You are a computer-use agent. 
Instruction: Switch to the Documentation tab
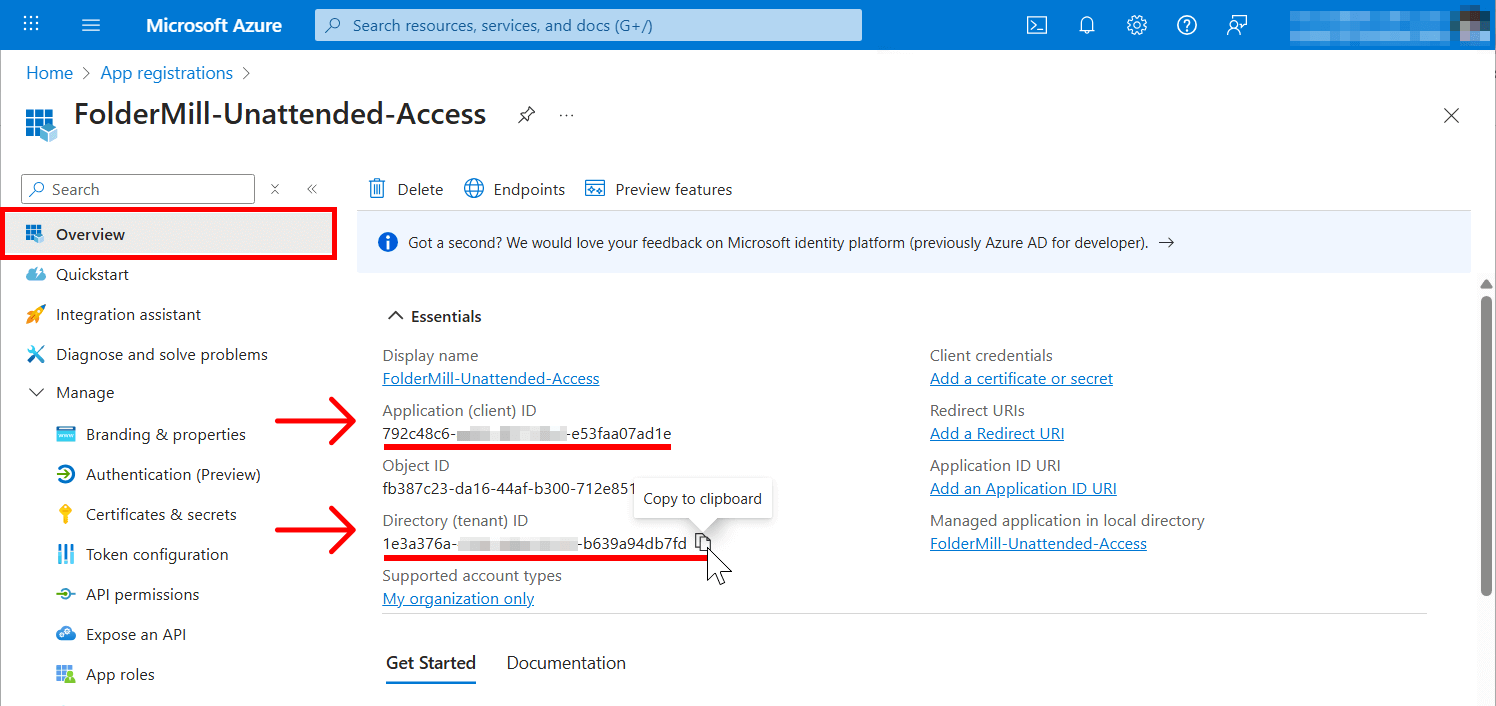click(x=565, y=662)
